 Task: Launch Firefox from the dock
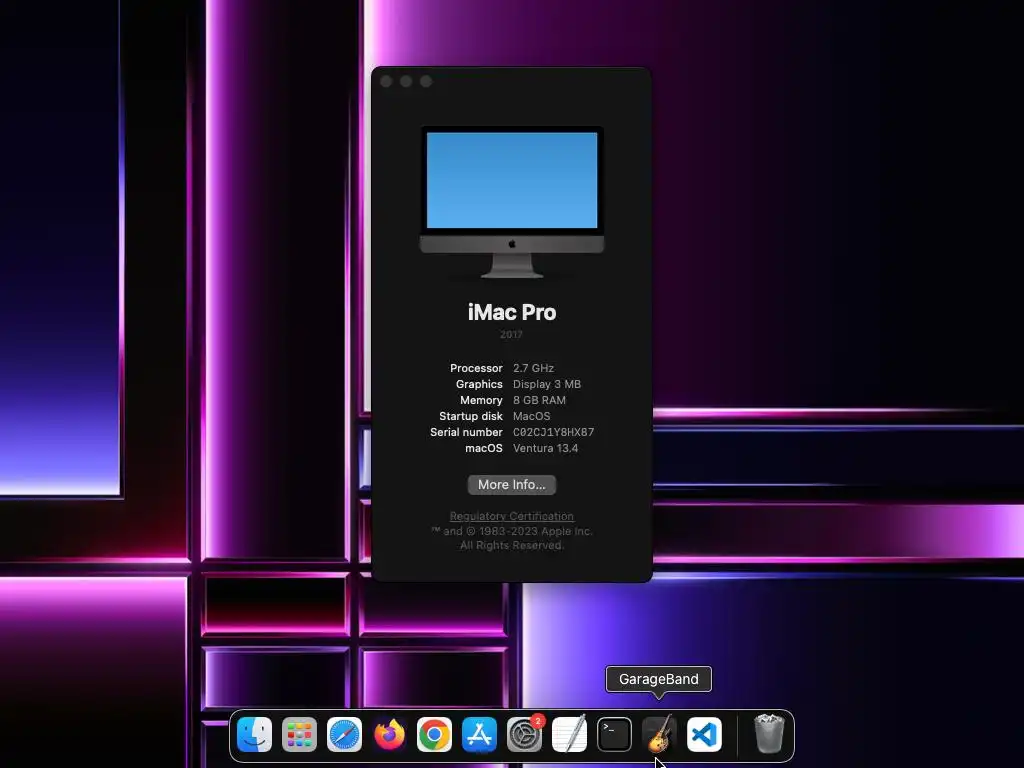tap(389, 734)
